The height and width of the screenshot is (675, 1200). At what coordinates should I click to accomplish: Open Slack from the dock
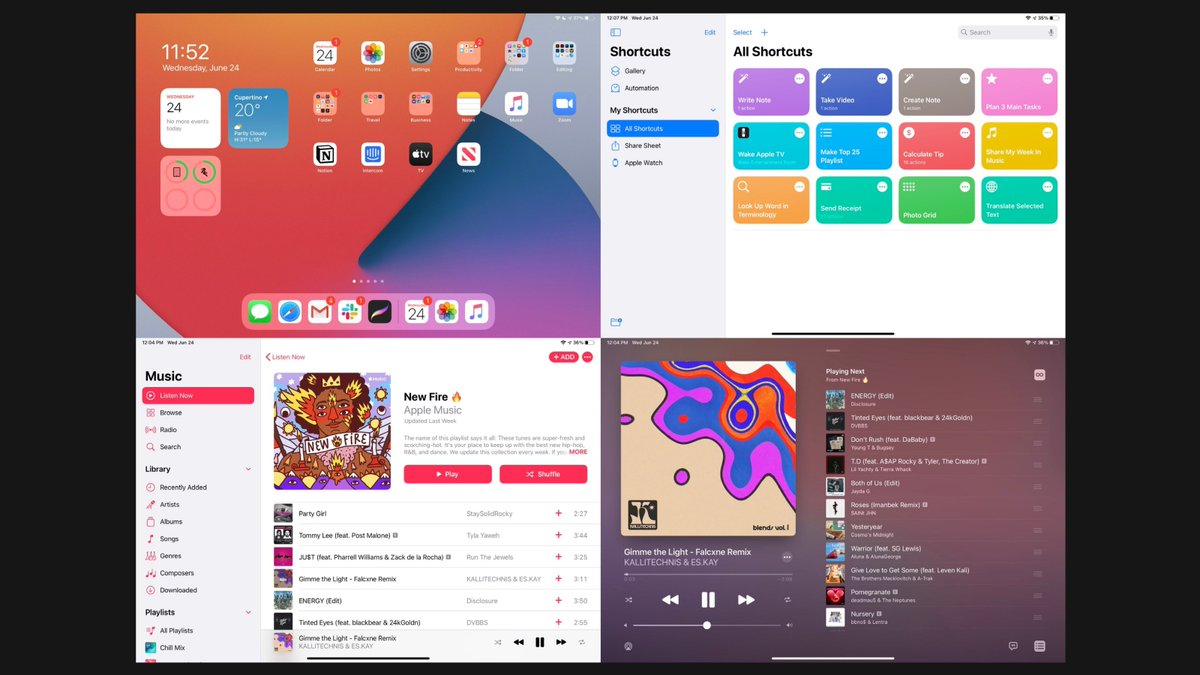(349, 312)
